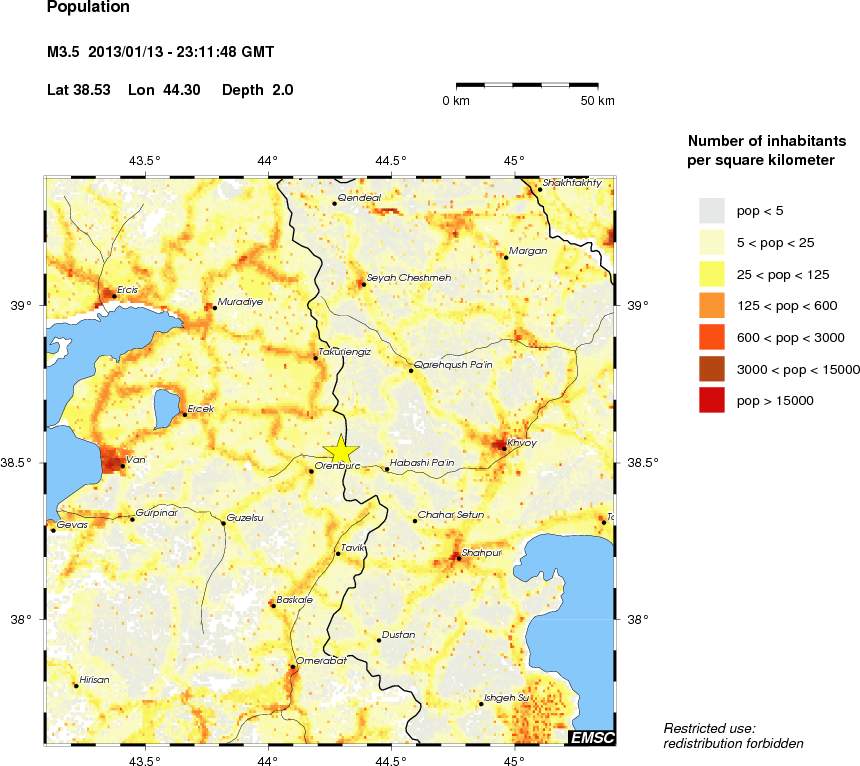This screenshot has width=860, height=766.
Task: Select the Khvoy city marker
Action: (504, 447)
